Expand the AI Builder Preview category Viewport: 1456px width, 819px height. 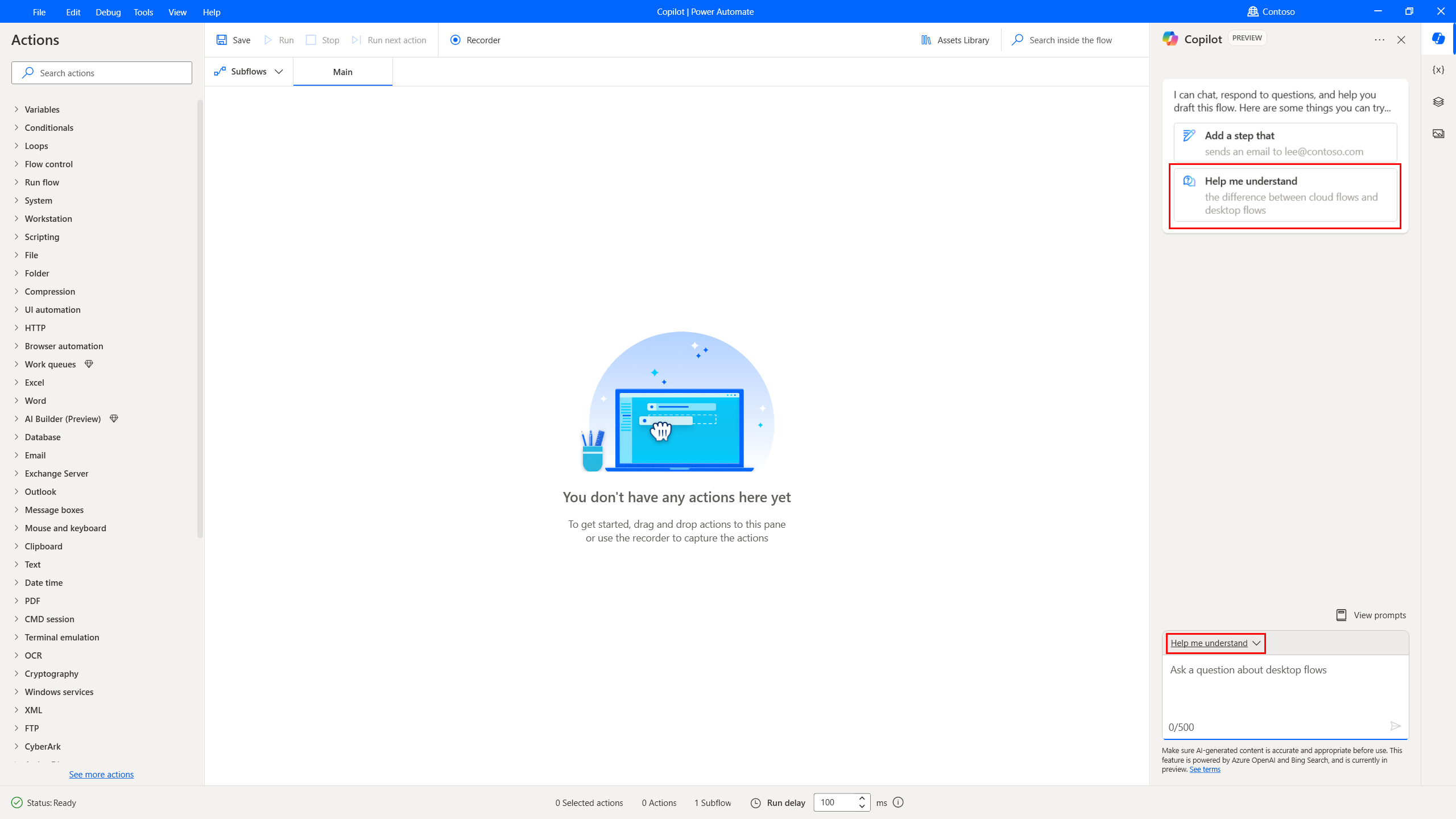[16, 418]
